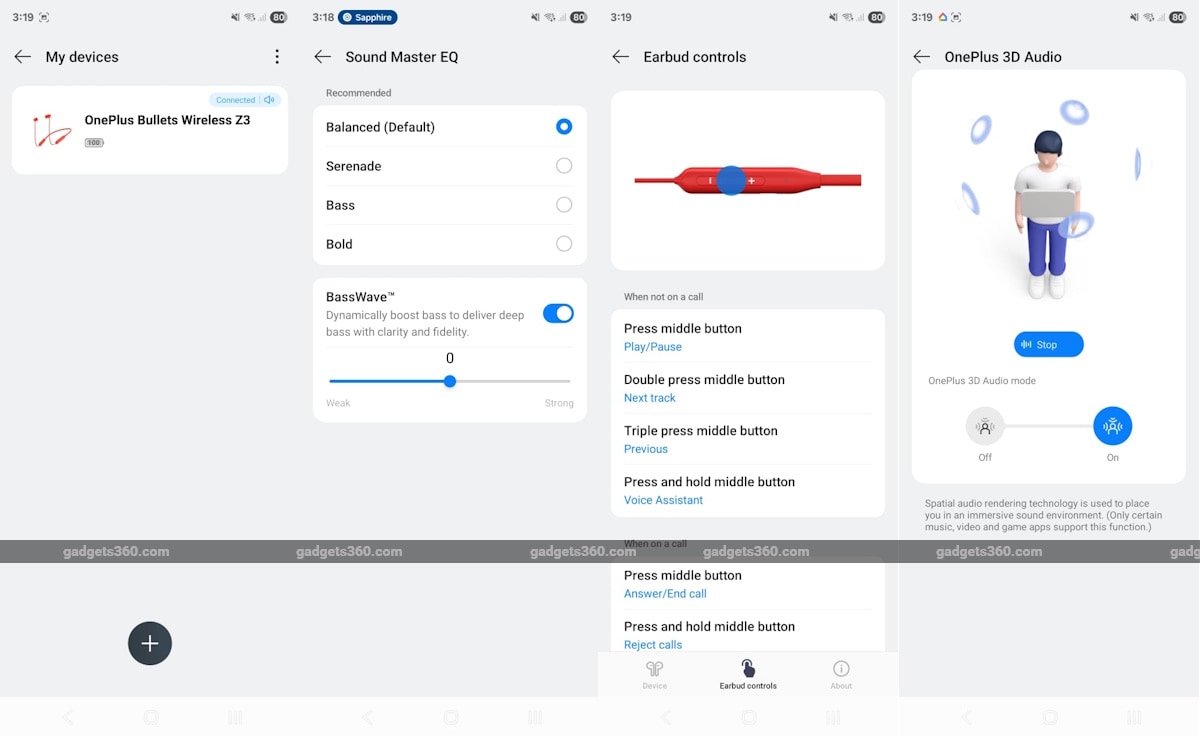Screen dimensions: 1200x736
Task: Adjust the BassWave strength slider handle
Action: click(450, 381)
